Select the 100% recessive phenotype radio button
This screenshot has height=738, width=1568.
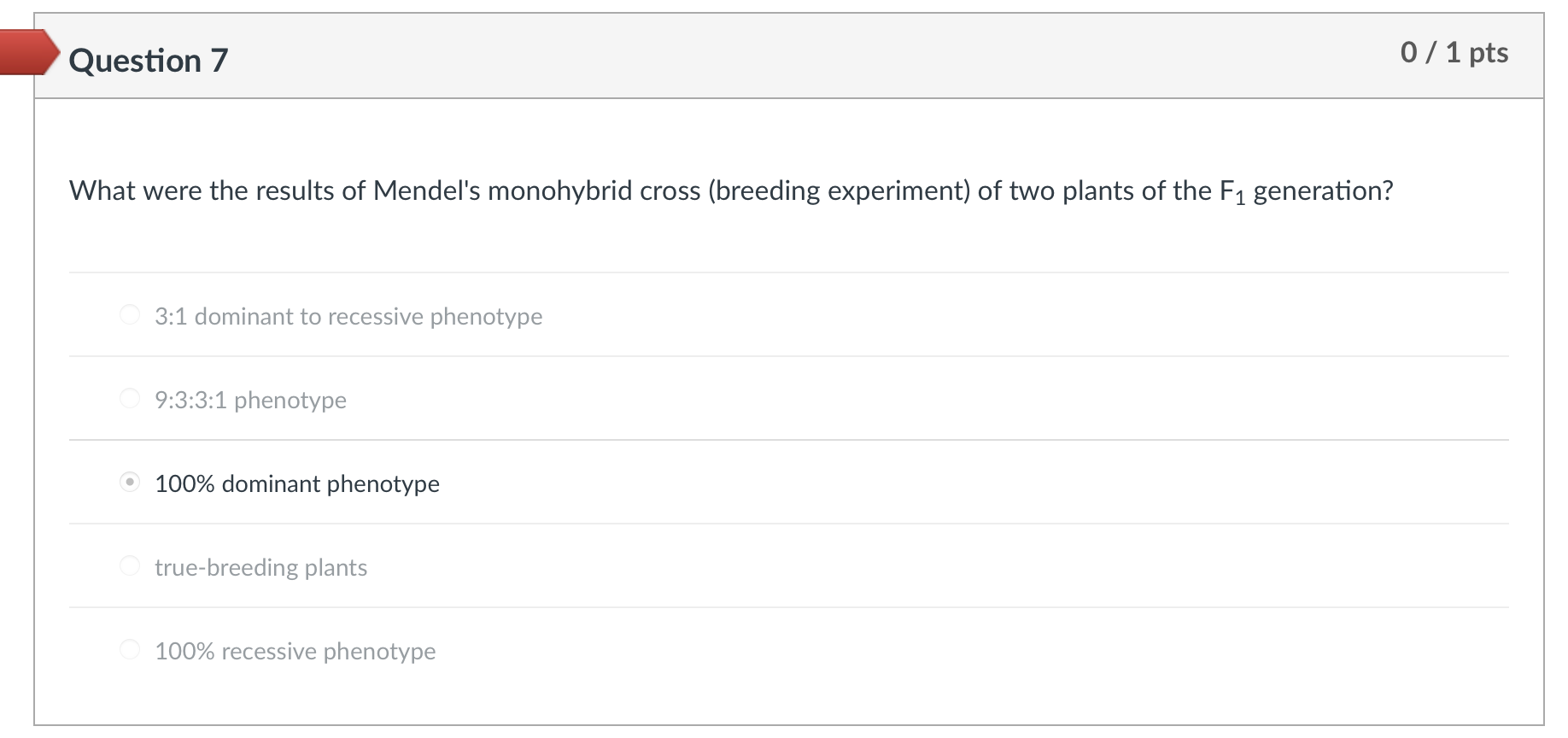pos(130,650)
